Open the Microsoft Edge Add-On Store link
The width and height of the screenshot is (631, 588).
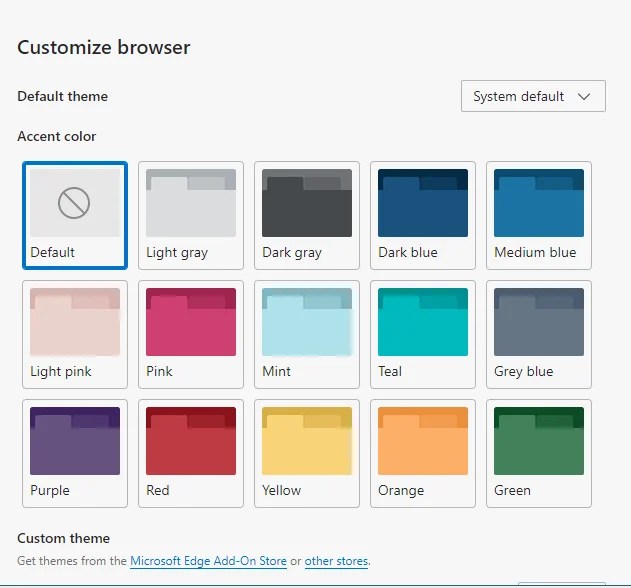point(208,561)
